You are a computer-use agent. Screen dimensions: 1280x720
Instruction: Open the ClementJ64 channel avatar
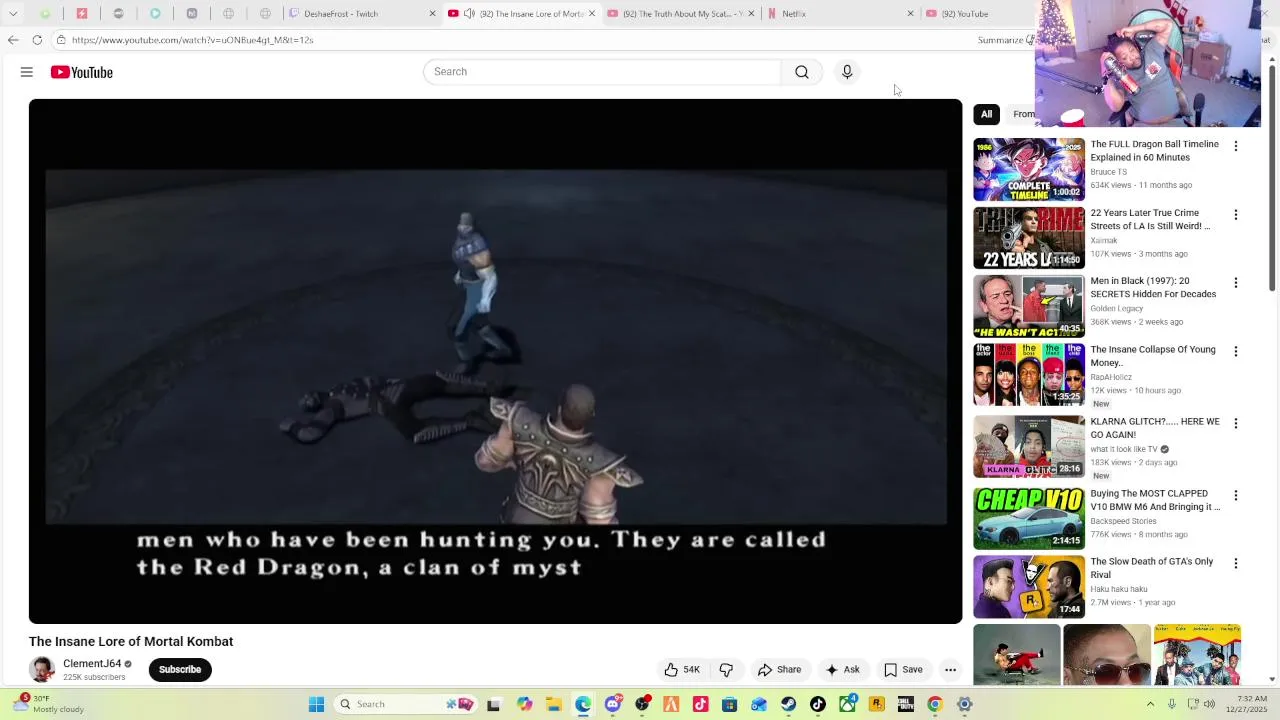coord(42,670)
